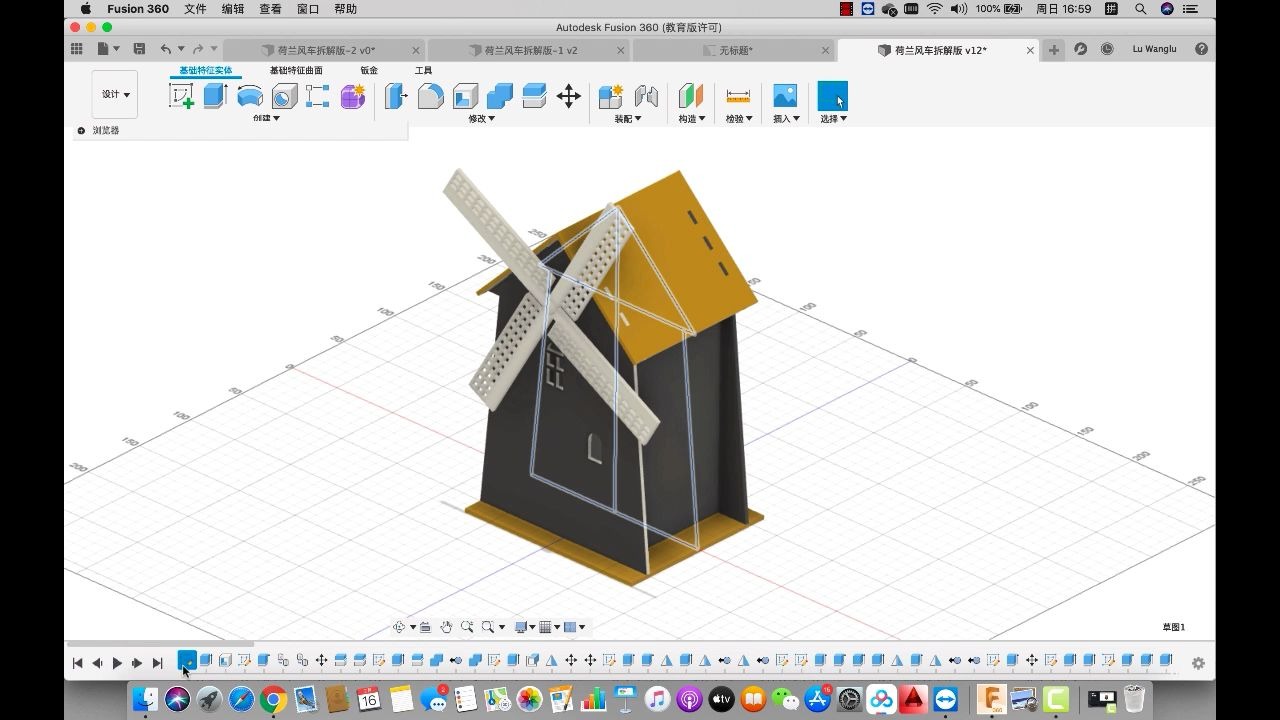This screenshot has width=1280, height=720.
Task: Open the Display Settings dropdown
Action: pos(524,627)
